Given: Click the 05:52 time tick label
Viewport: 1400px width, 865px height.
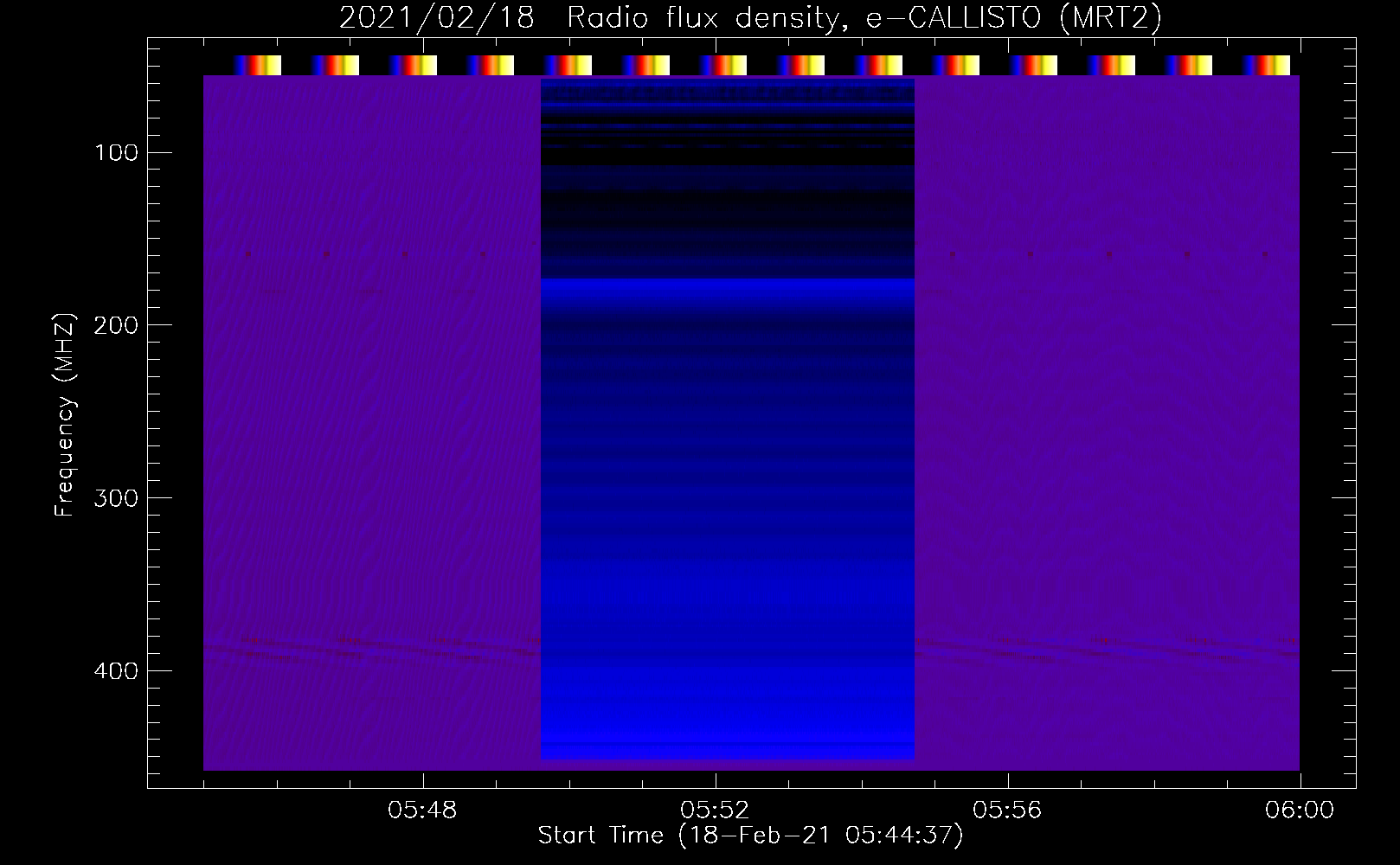Looking at the screenshot, I should pyautogui.click(x=715, y=811).
